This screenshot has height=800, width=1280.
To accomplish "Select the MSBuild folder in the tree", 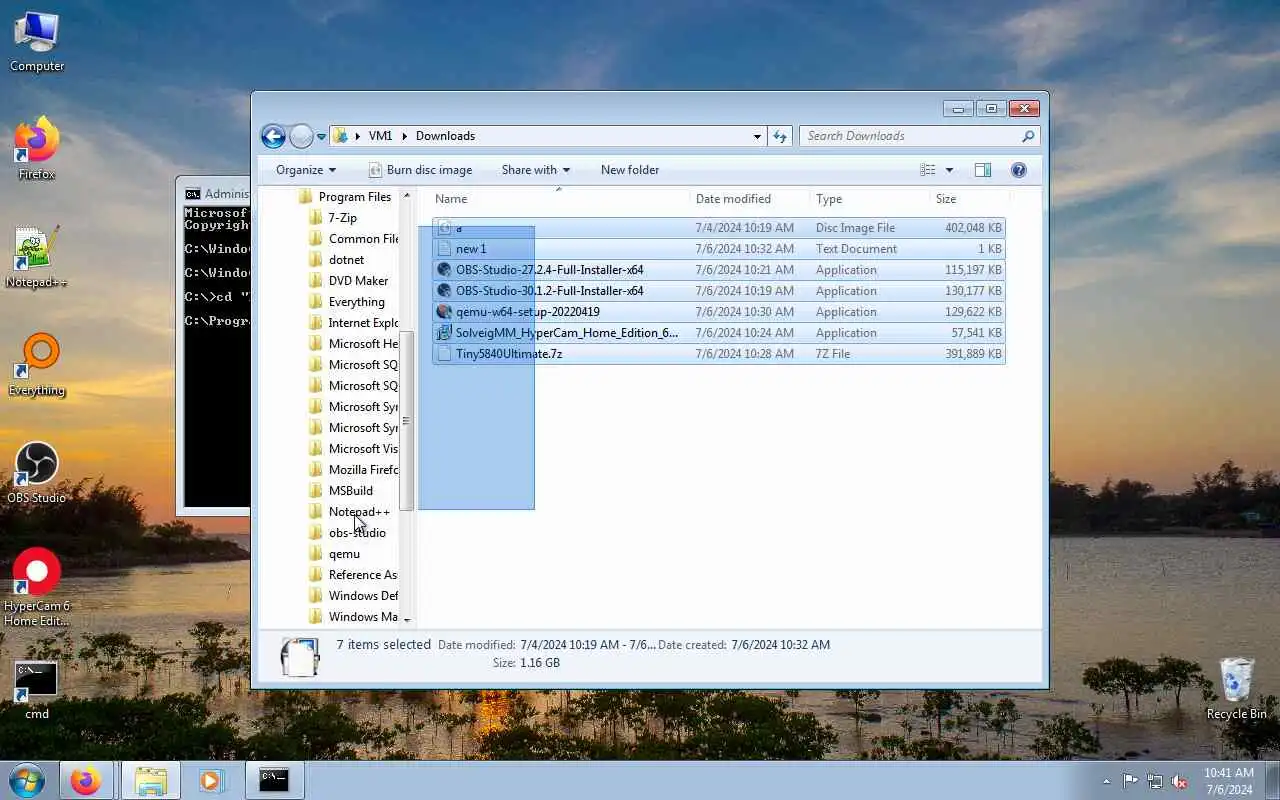I will click(340, 491).
